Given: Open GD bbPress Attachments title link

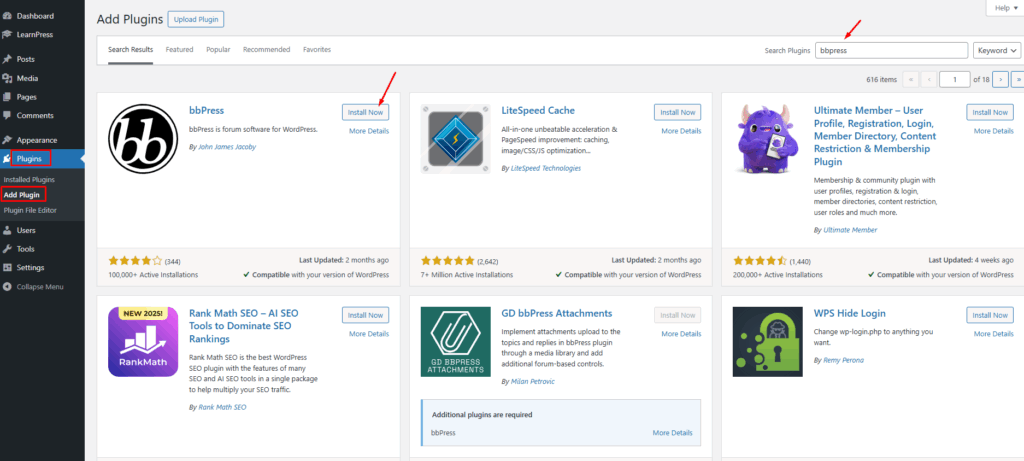Looking at the screenshot, I should [557, 313].
